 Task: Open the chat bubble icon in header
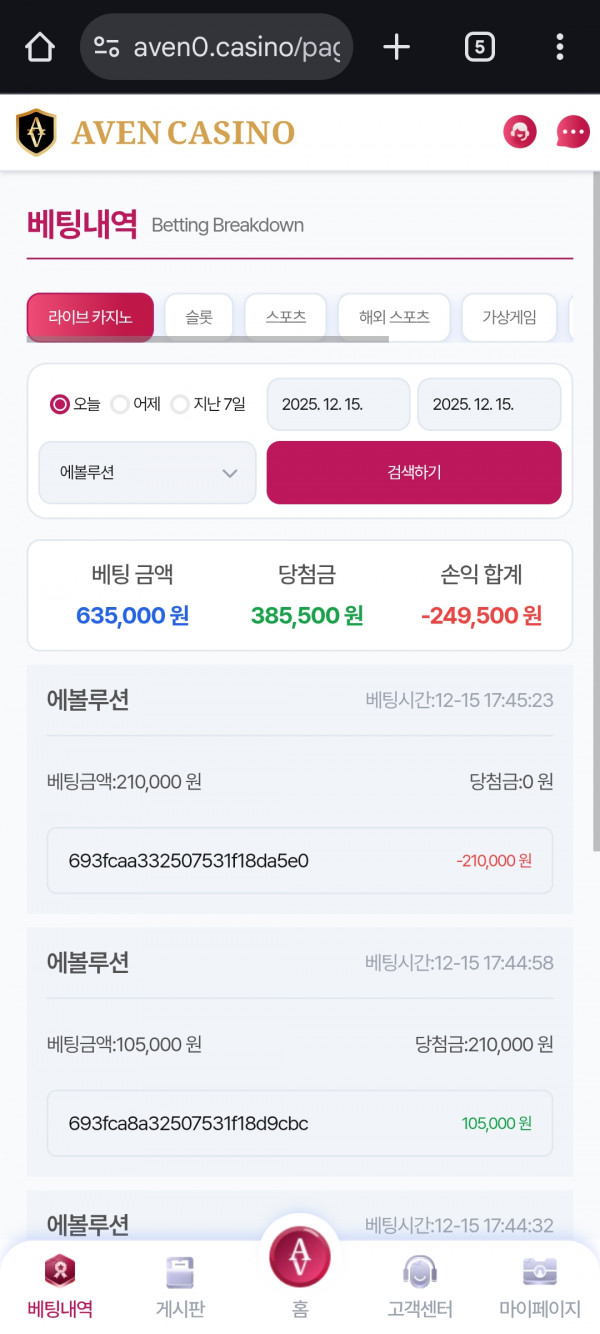(571, 131)
